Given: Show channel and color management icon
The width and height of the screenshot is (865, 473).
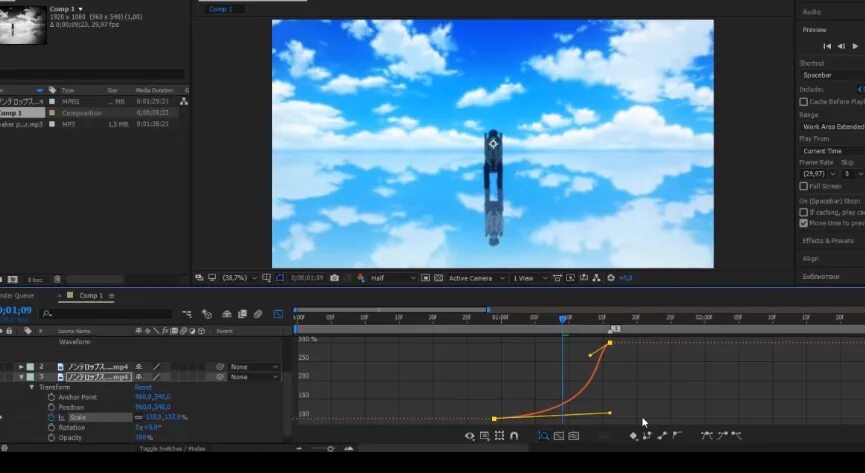Looking at the screenshot, I should (x=361, y=278).
